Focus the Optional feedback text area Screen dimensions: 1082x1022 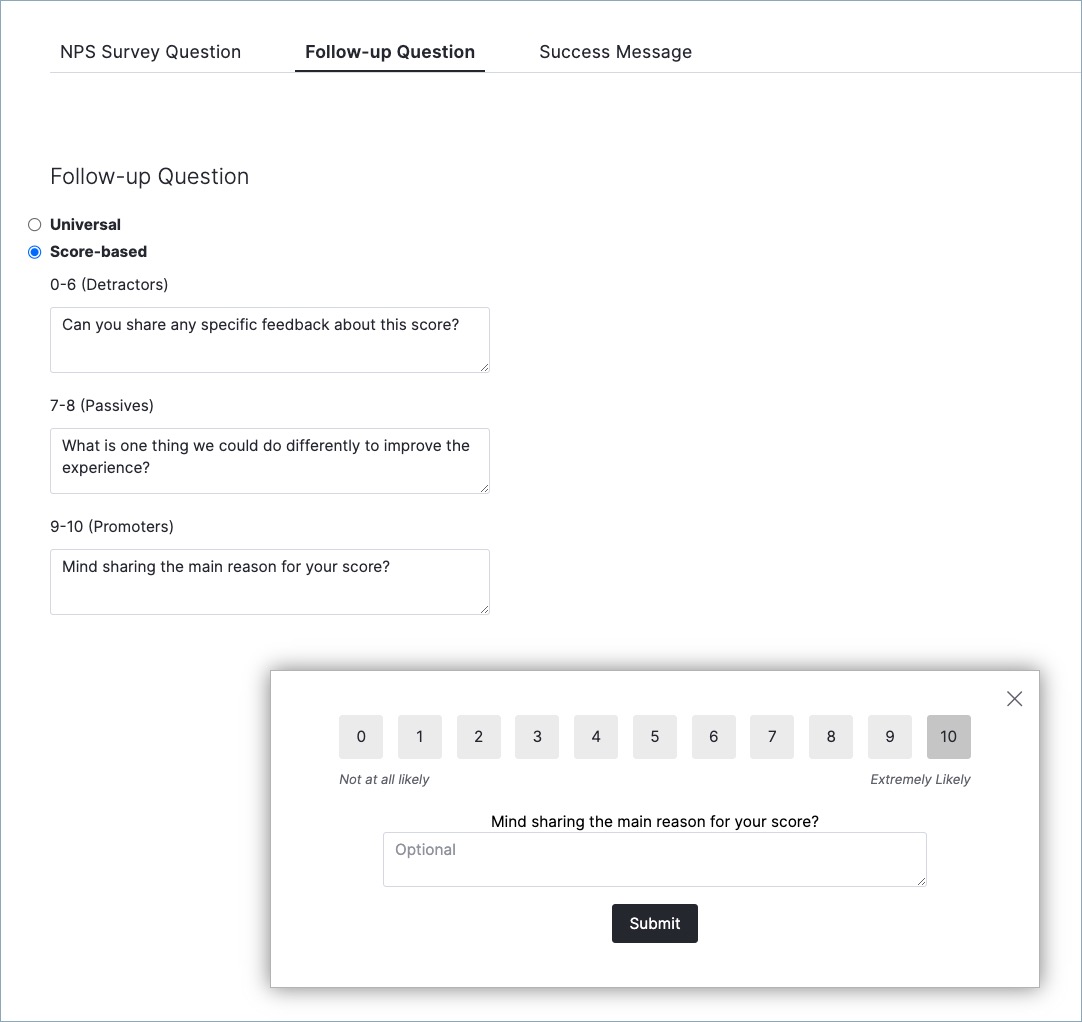[x=655, y=859]
